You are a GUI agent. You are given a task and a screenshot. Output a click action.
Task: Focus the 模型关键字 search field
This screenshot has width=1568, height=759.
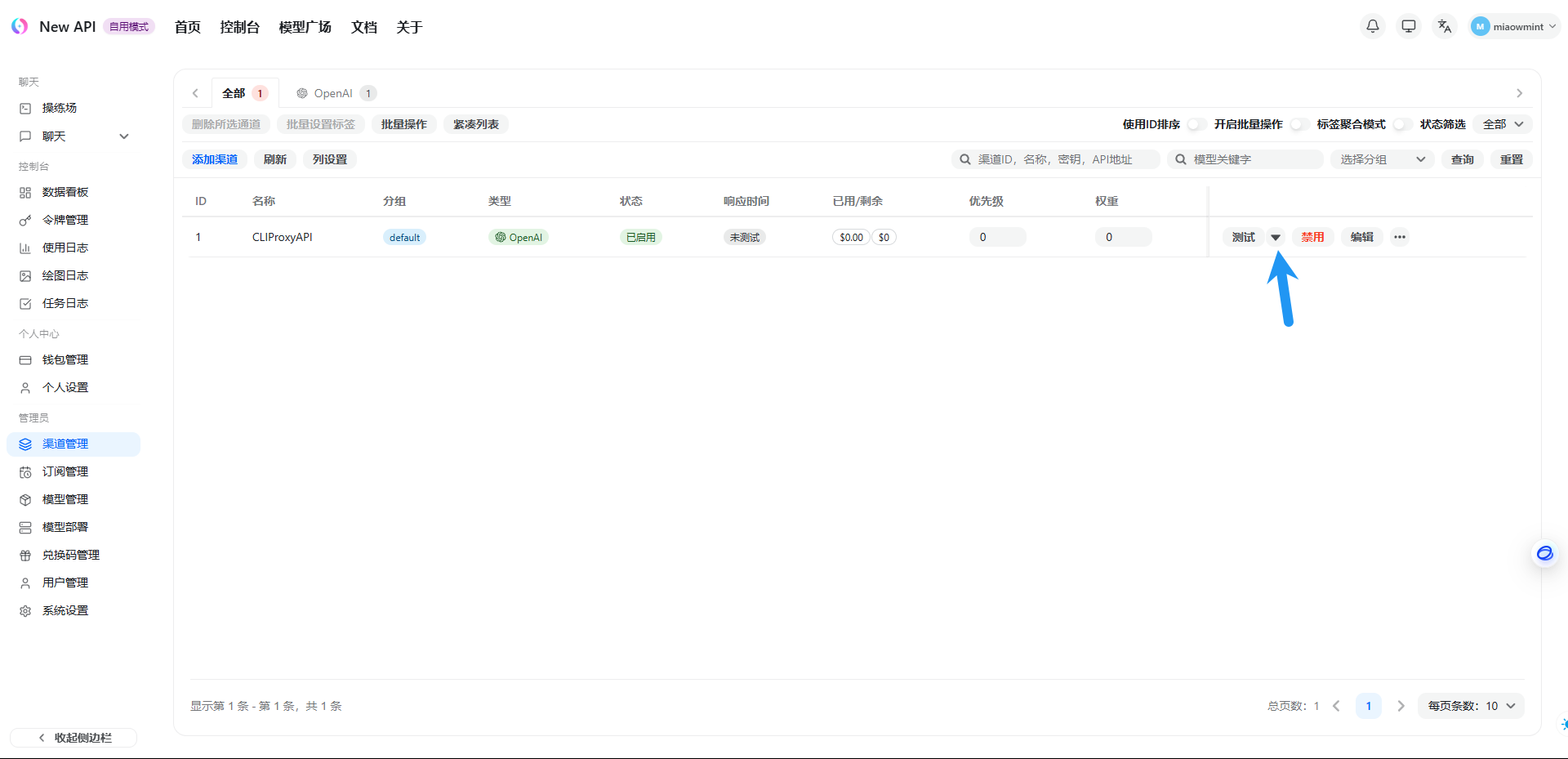(1253, 159)
